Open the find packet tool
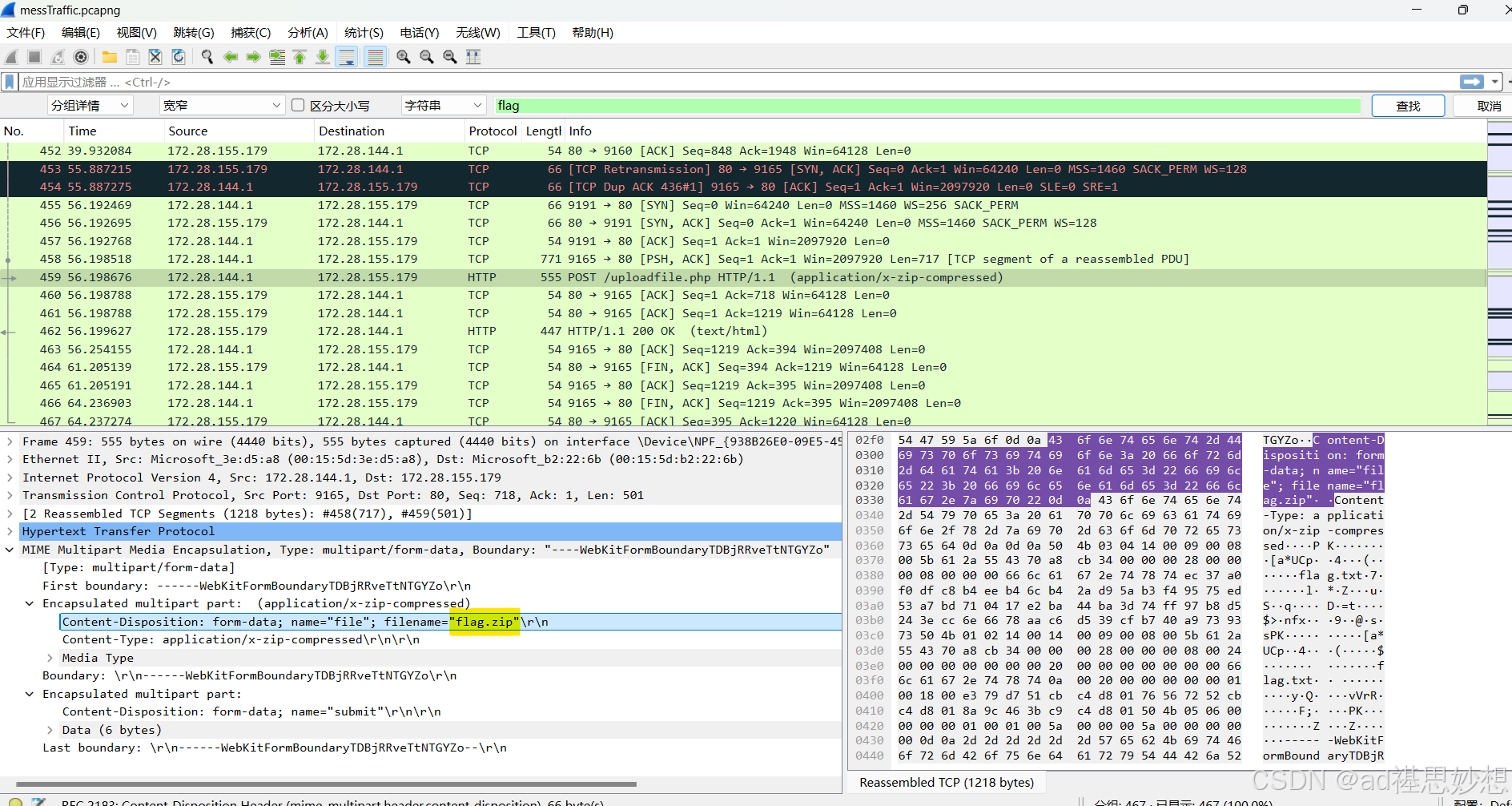Image resolution: width=1512 pixels, height=806 pixels. [207, 56]
